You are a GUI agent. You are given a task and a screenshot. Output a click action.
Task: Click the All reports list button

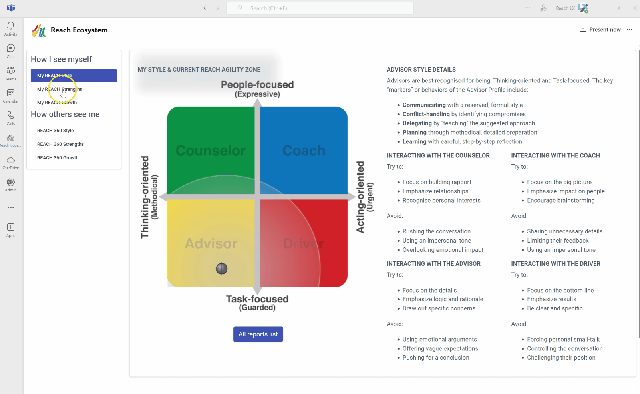tap(258, 334)
